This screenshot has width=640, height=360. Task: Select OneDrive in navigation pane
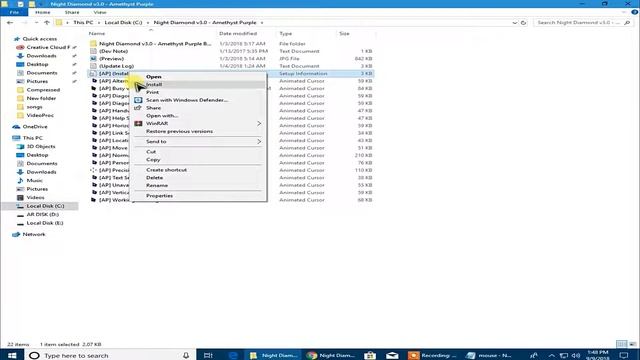(35, 127)
